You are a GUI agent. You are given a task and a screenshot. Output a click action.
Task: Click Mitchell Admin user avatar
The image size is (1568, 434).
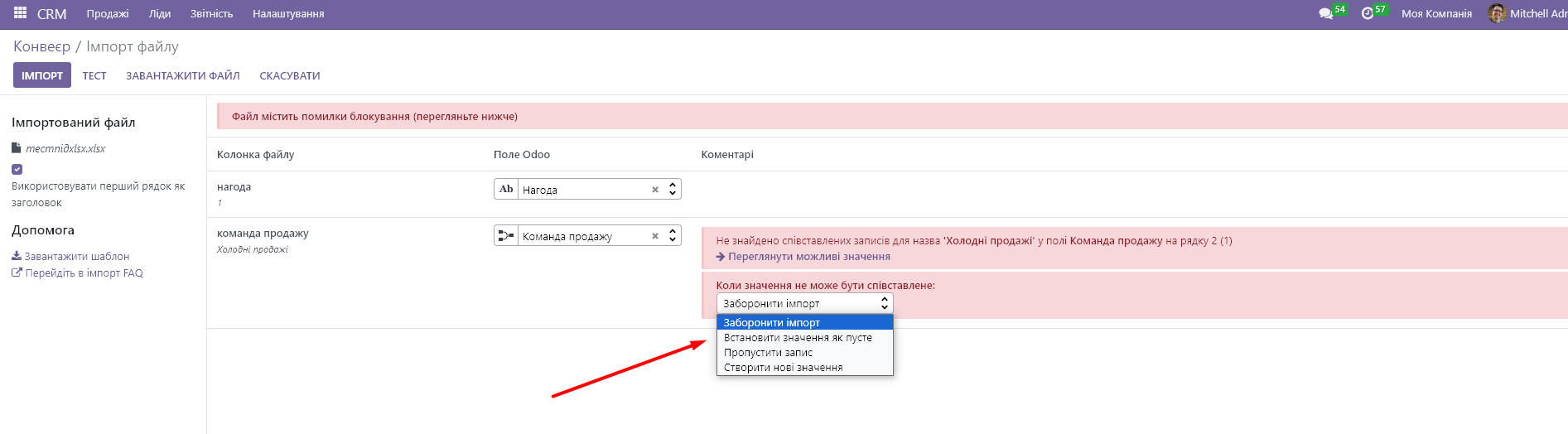(x=1497, y=13)
